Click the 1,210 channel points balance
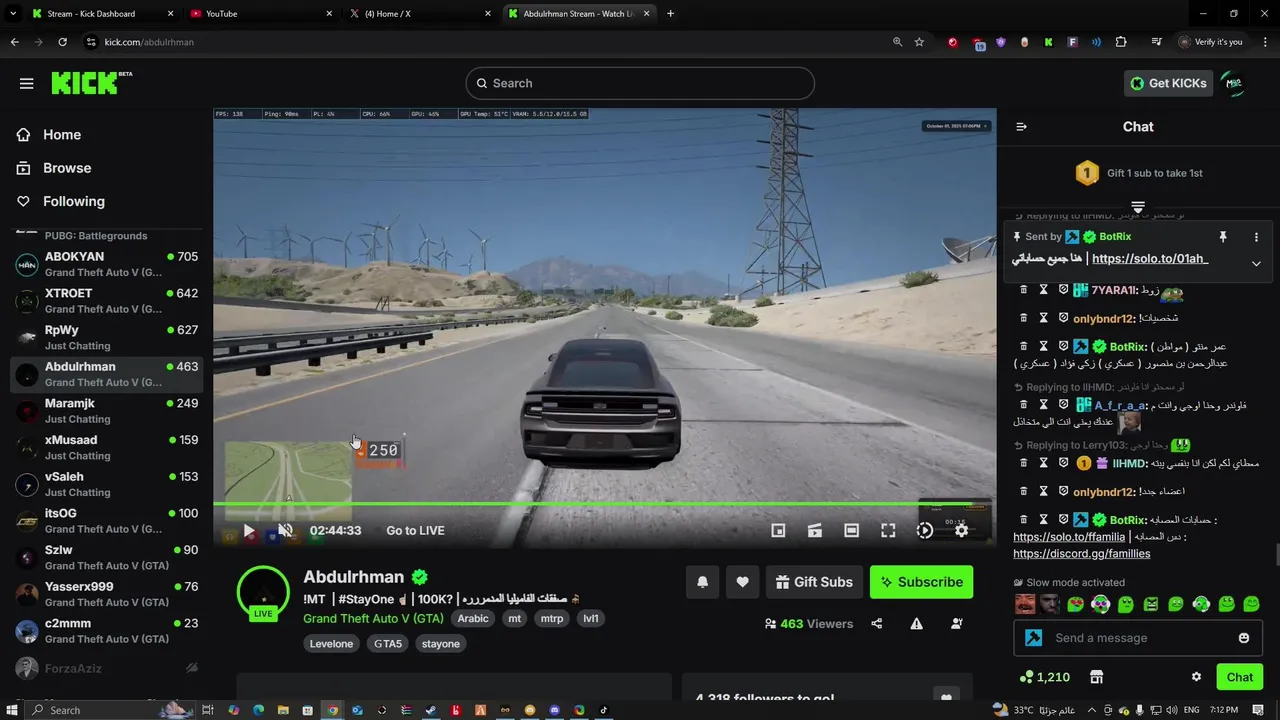Screen dimensions: 1280x720 tap(1045, 677)
